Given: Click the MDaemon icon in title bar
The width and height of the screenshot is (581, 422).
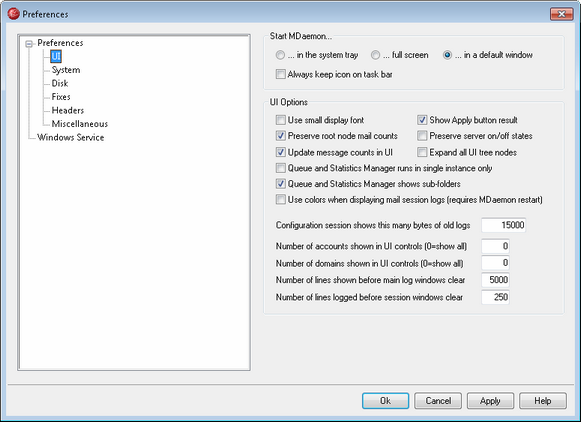Looking at the screenshot, I should click(13, 14).
